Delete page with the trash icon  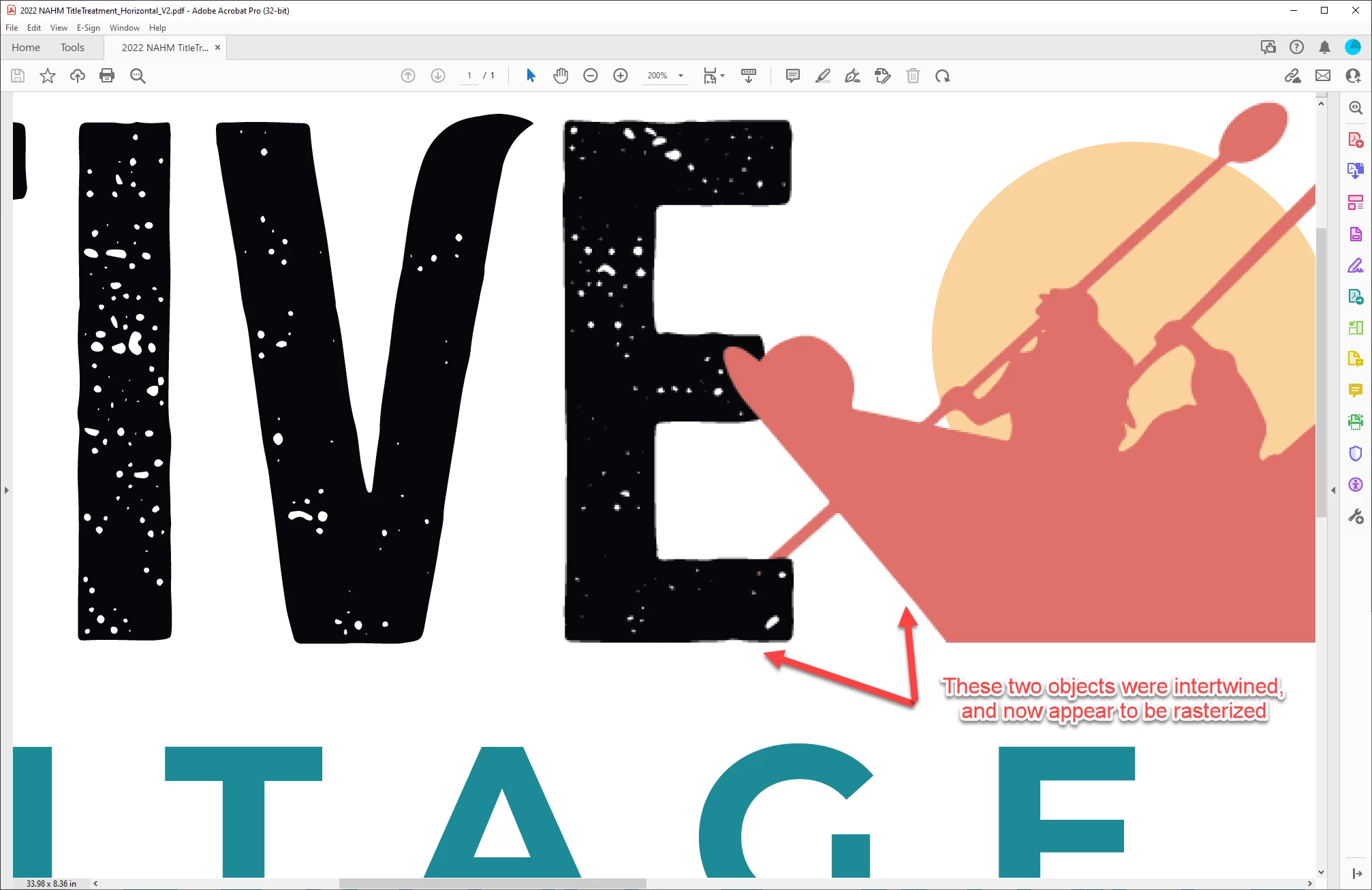click(x=913, y=76)
